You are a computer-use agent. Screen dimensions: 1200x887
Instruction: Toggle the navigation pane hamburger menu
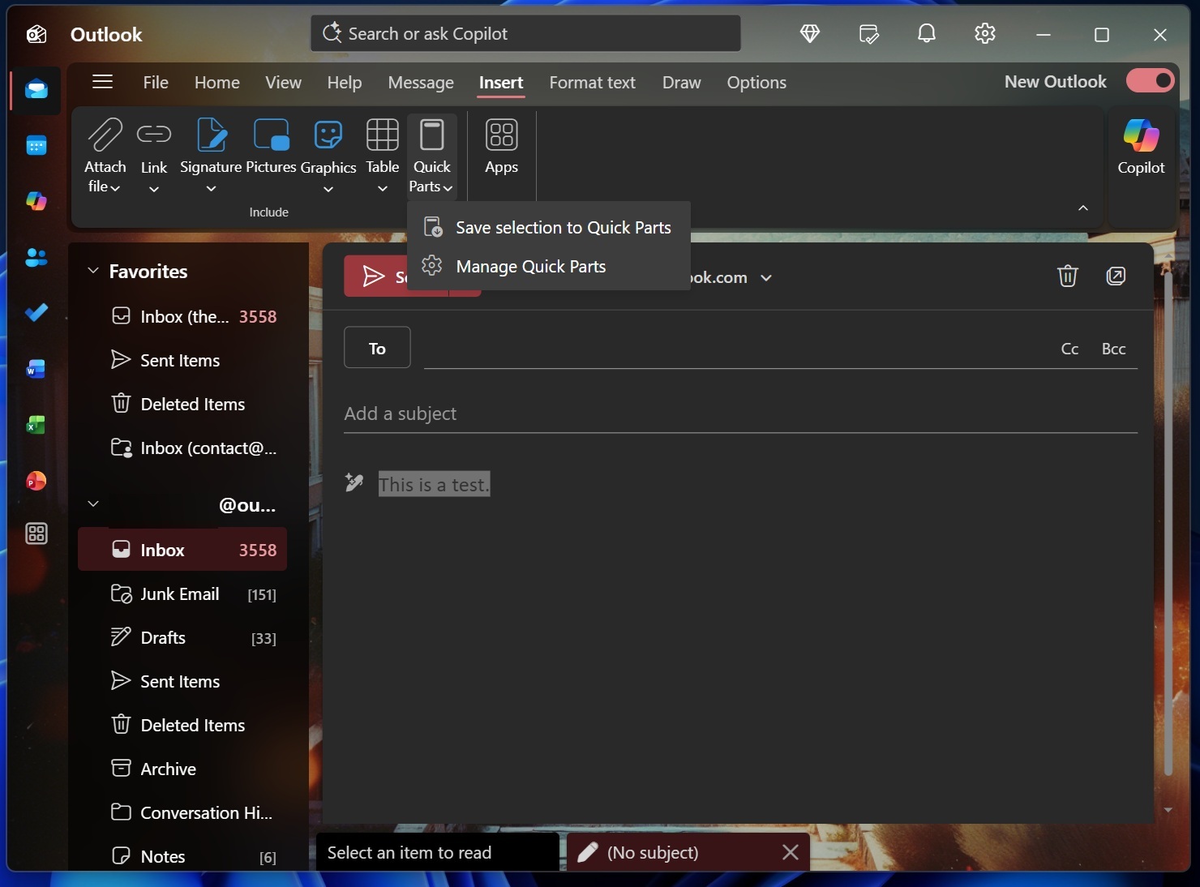(x=102, y=82)
